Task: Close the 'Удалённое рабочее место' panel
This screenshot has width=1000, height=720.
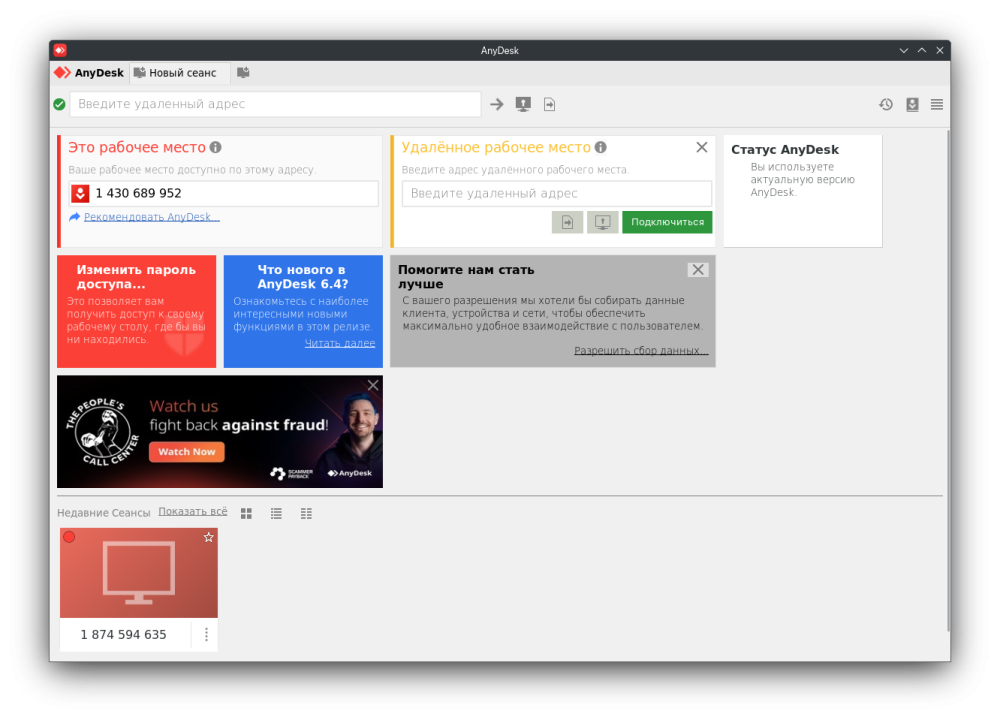Action: pyautogui.click(x=702, y=147)
